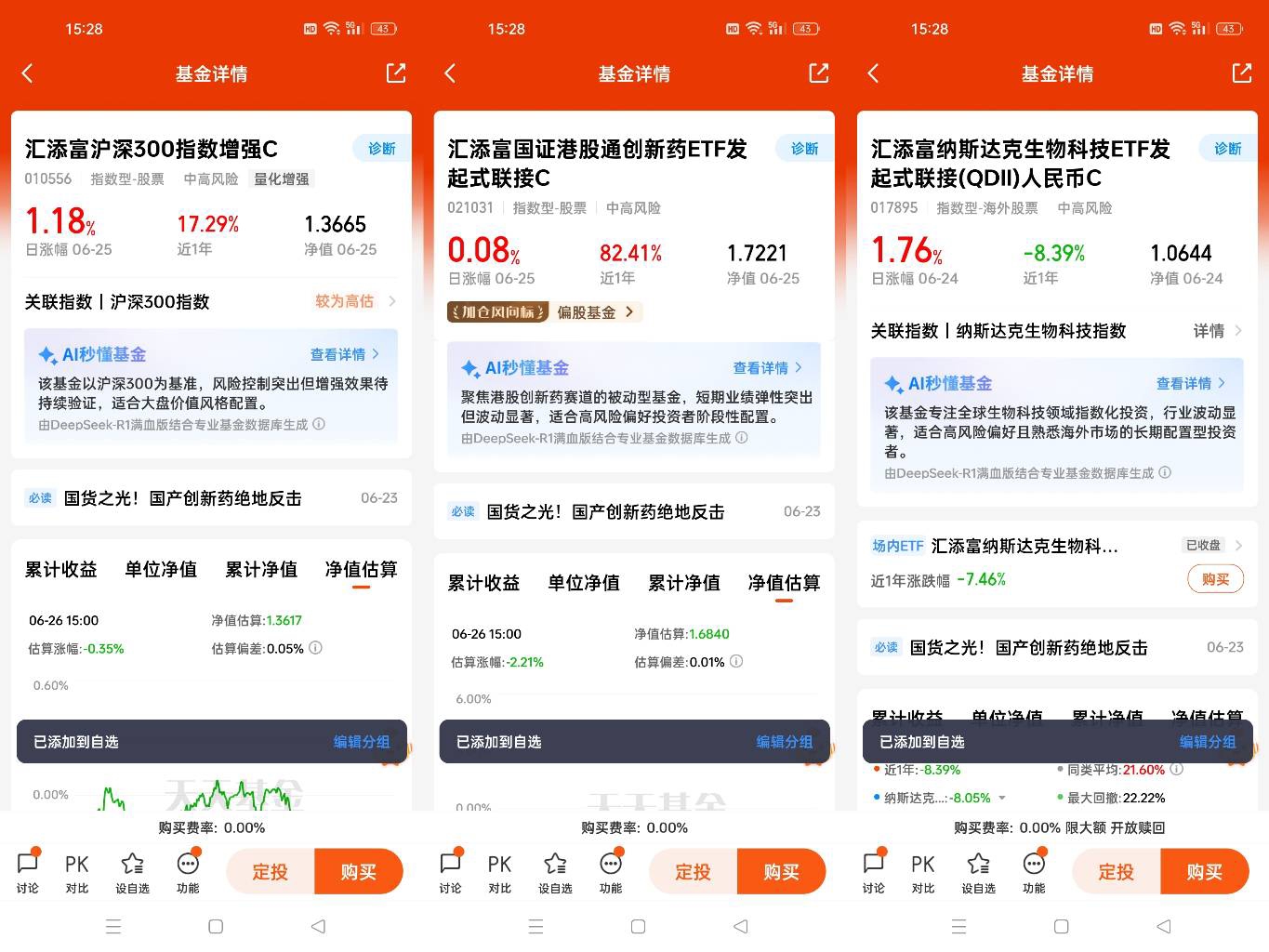Tap info icon after DeepSeek note in 纳斯达克 panel
This screenshot has width=1269, height=952.
1165,472
